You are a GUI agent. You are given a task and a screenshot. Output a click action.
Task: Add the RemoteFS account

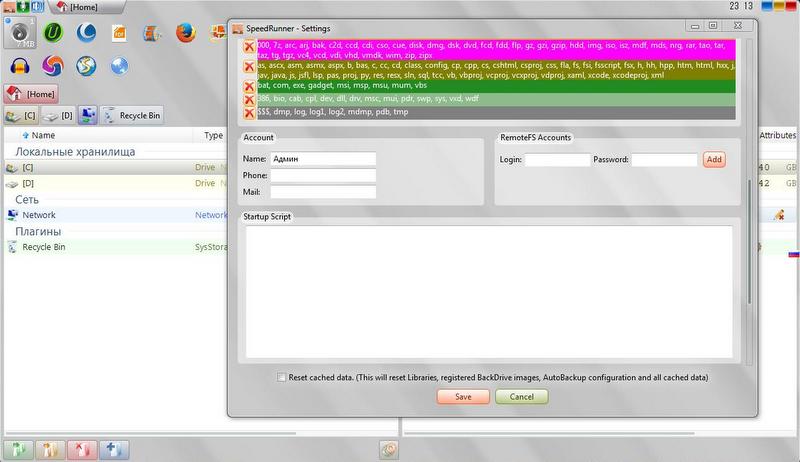714,160
